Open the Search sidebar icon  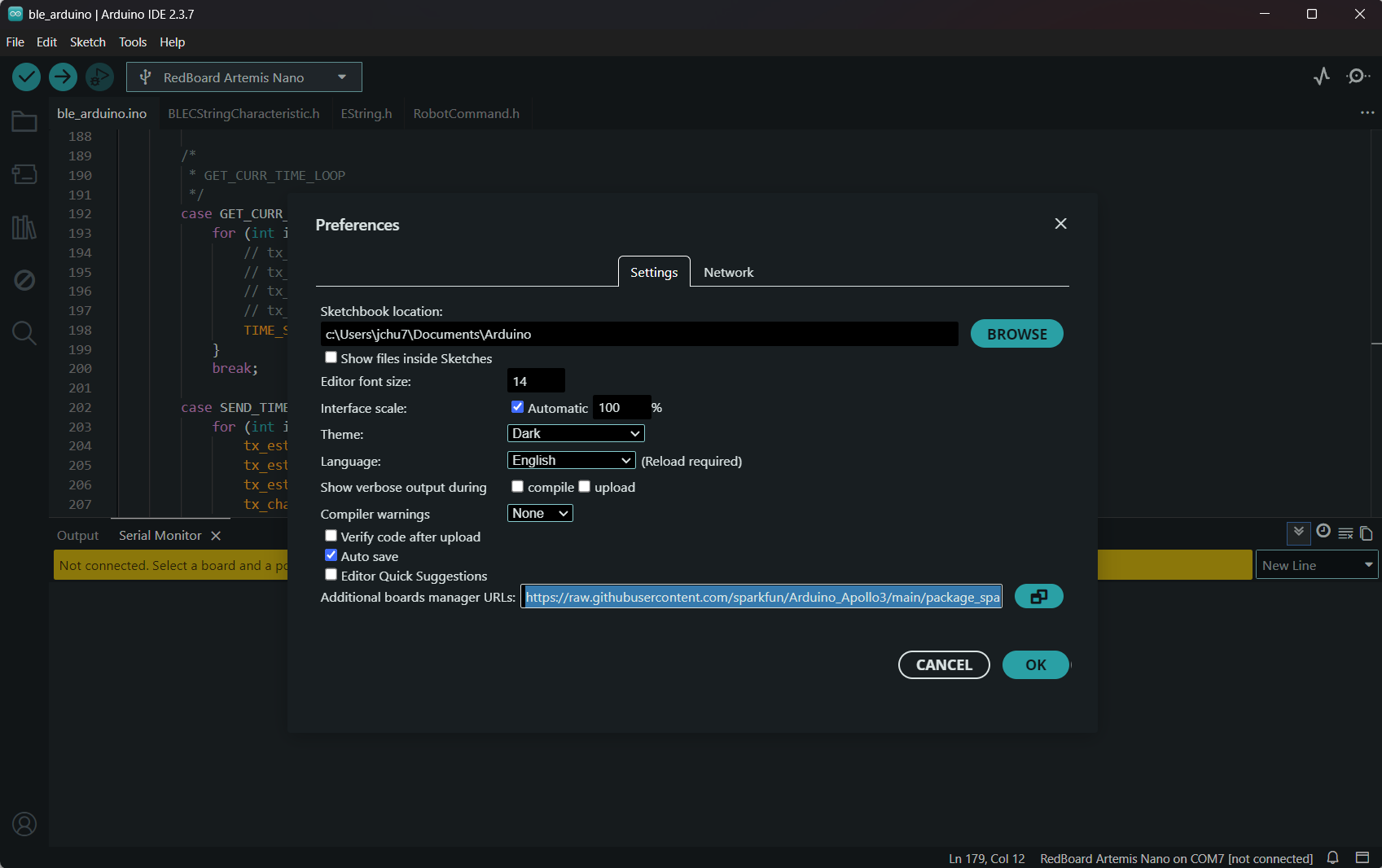24,332
